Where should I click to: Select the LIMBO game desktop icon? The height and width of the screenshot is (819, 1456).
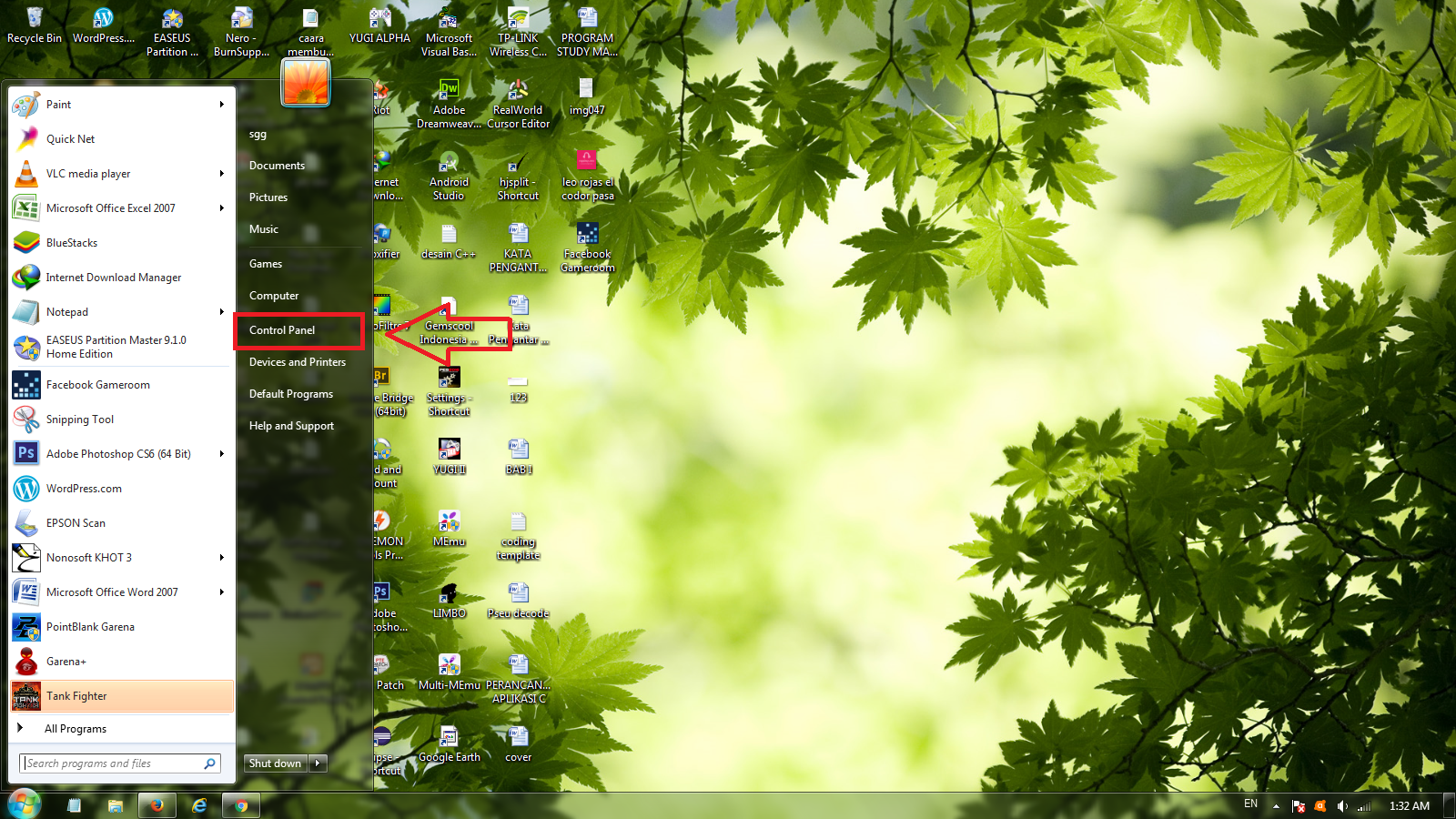point(449,601)
